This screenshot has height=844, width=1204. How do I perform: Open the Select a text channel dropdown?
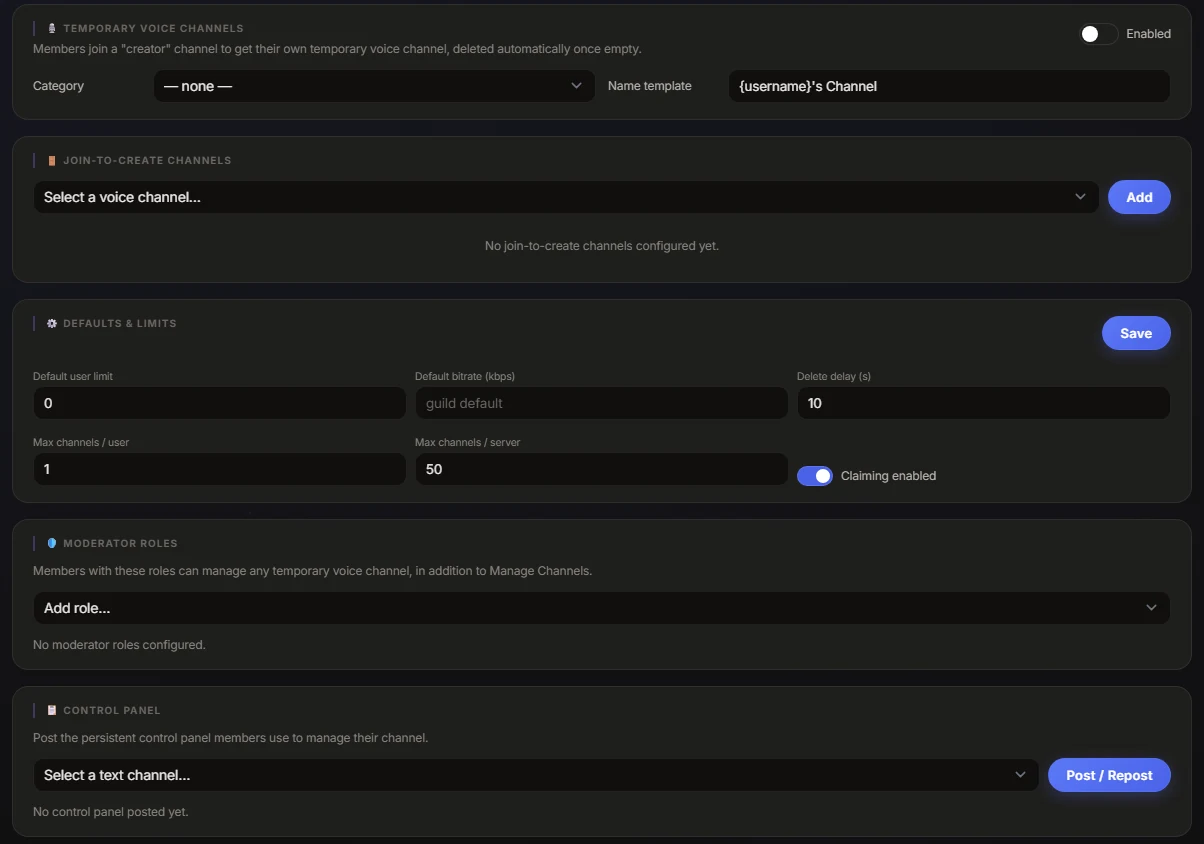(536, 775)
